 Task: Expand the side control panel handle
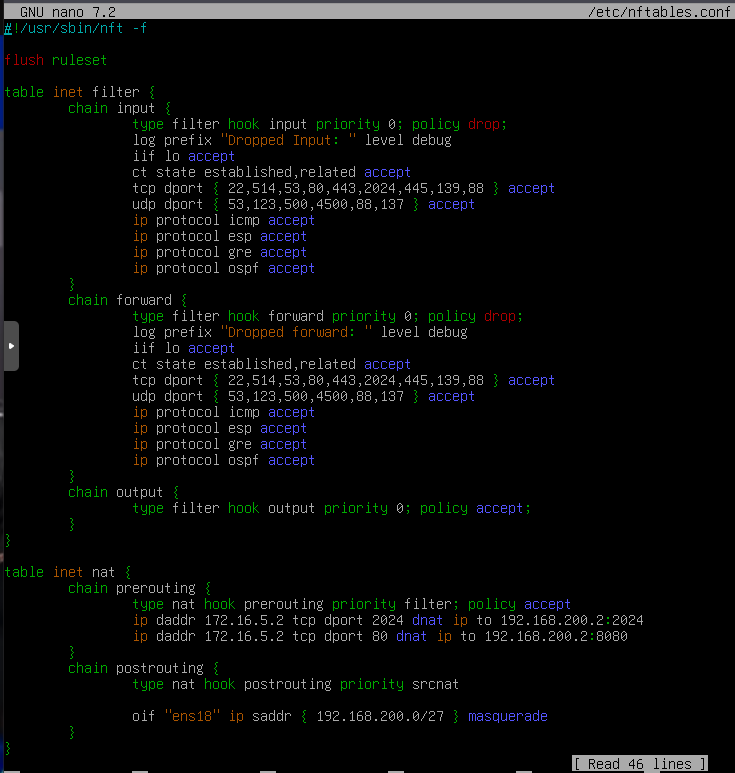coord(10,346)
